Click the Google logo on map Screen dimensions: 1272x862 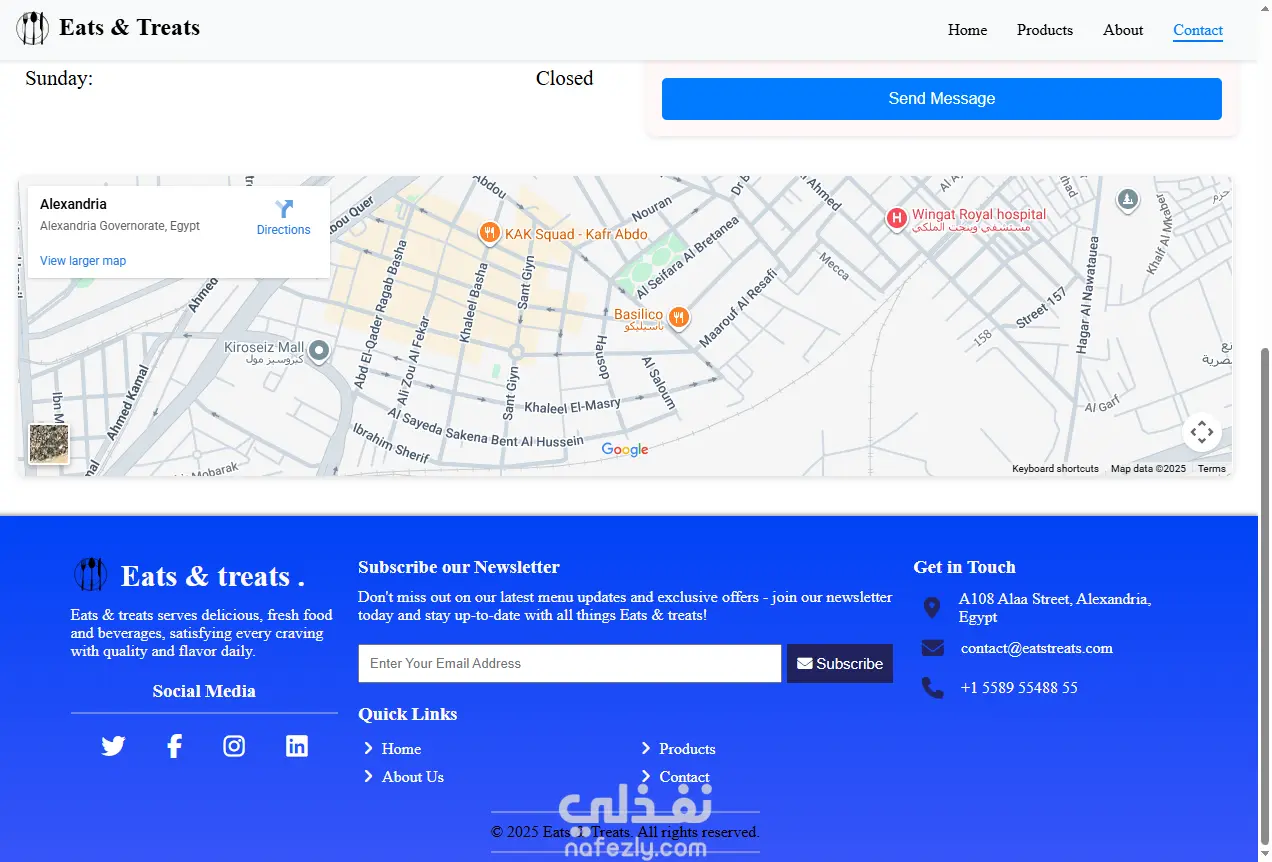click(625, 450)
